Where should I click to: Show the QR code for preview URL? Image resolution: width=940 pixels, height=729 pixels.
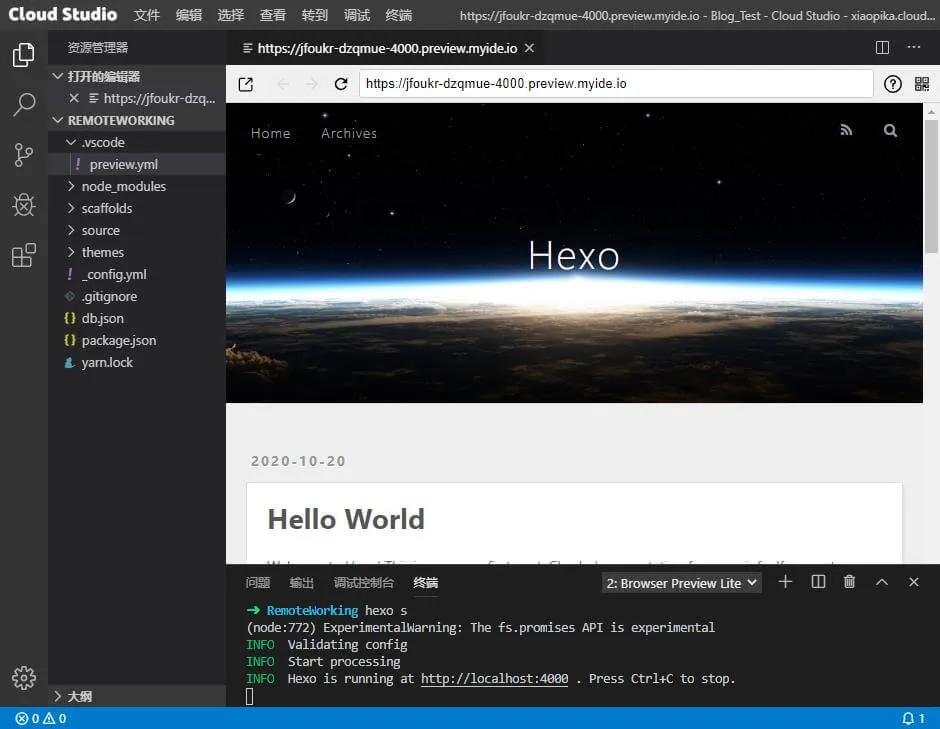921,84
